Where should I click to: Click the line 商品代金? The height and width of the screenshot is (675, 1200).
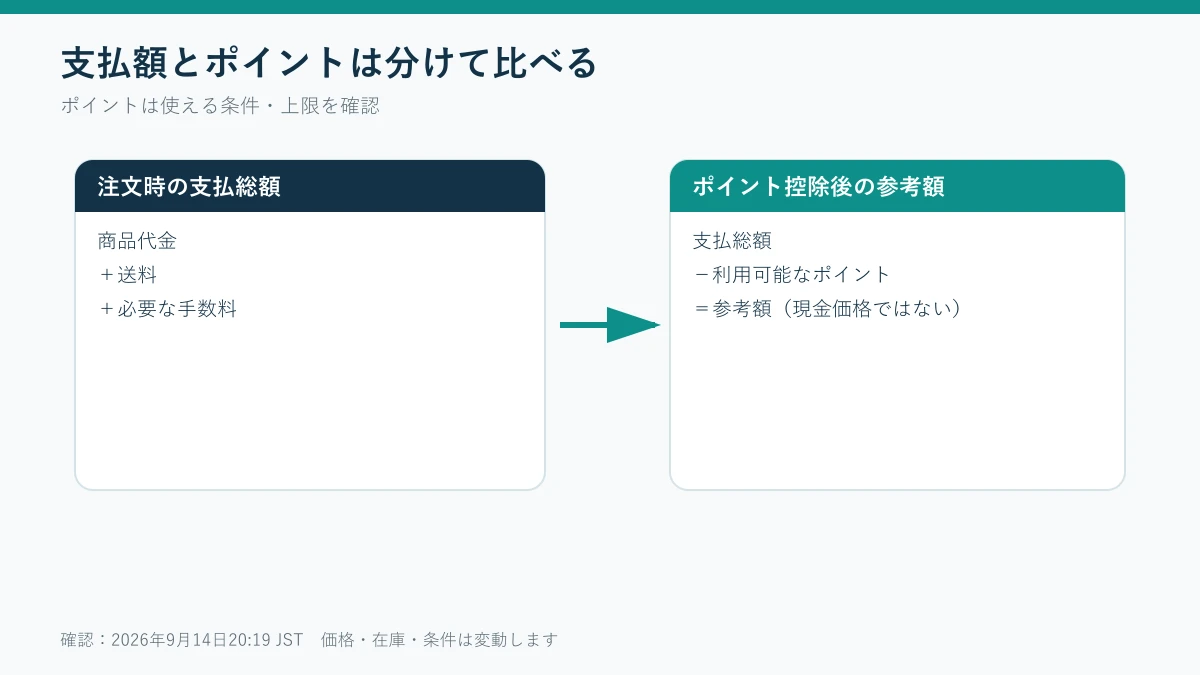pyautogui.click(x=137, y=241)
